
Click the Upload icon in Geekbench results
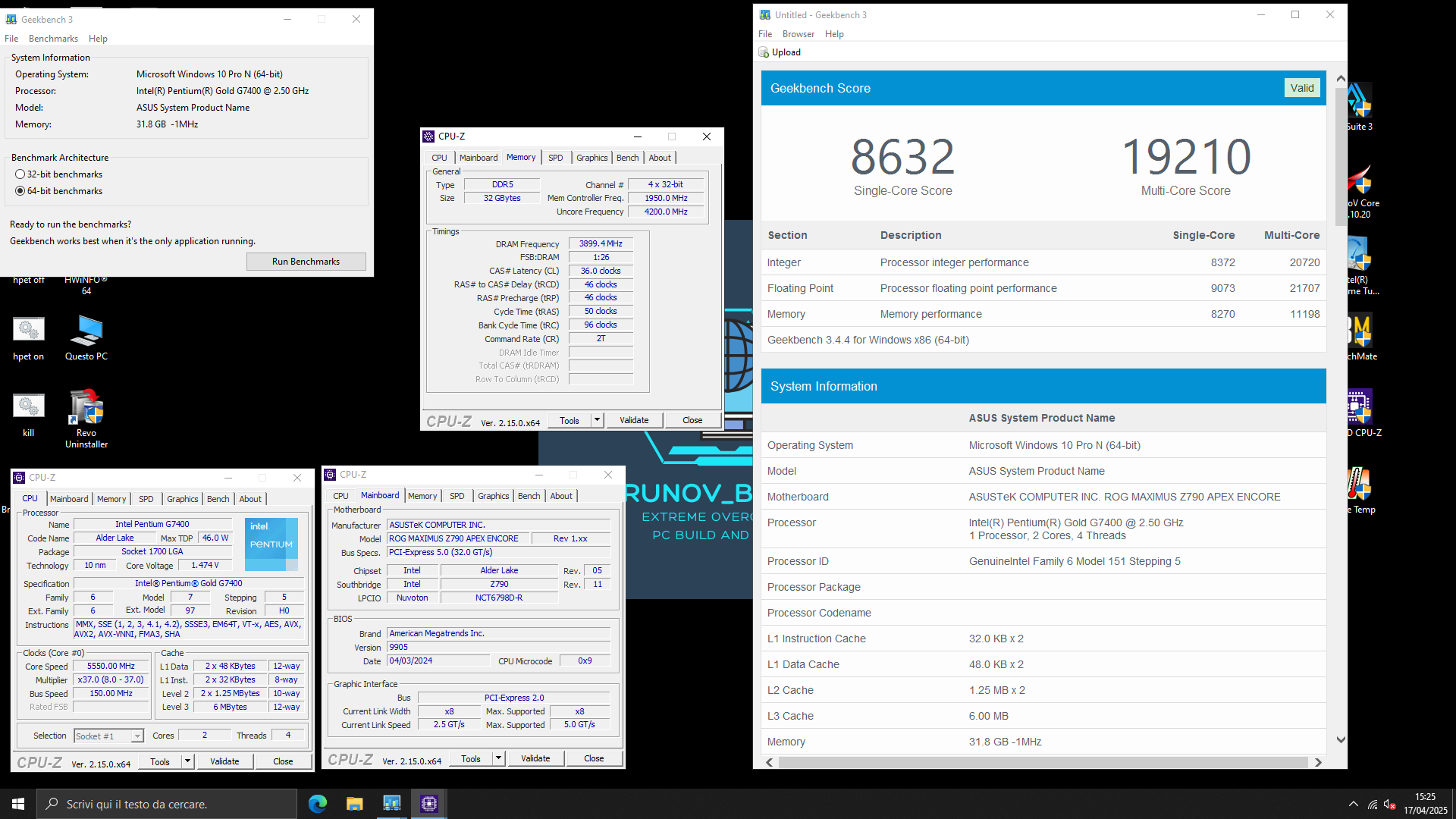764,52
